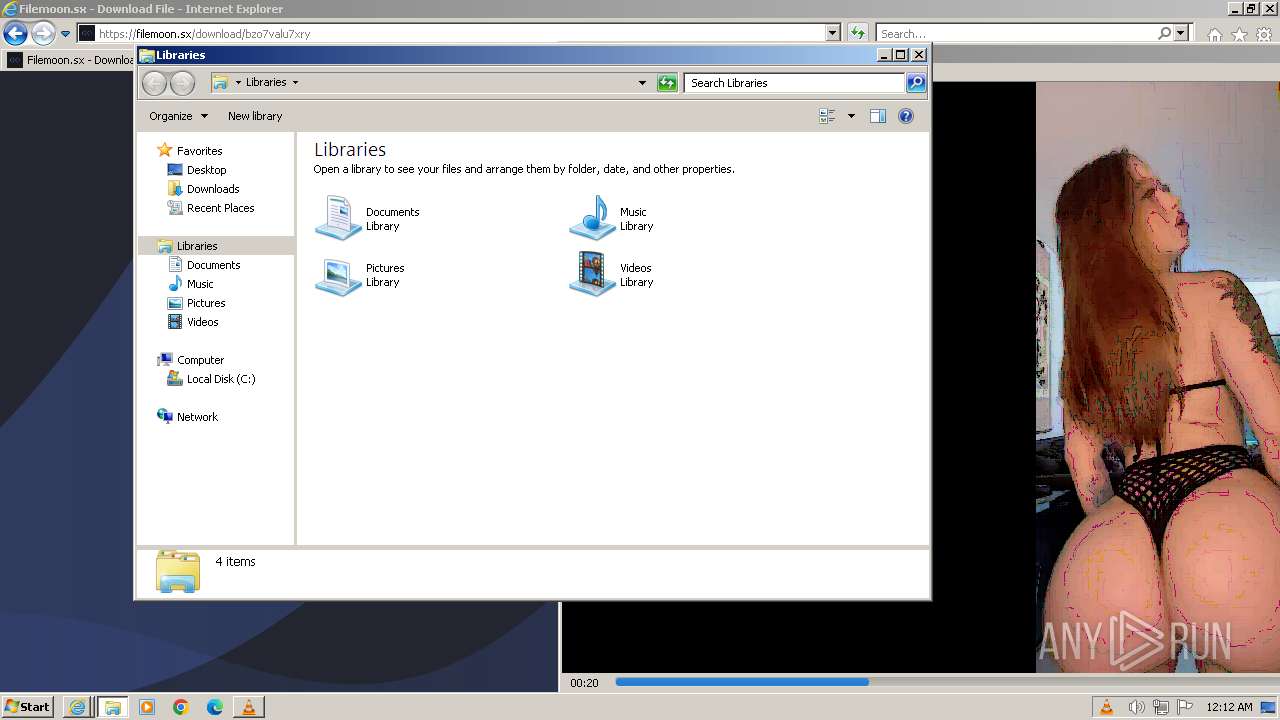Click Libraries breadcrumb in address bar
This screenshot has width=1280, height=720.
pos(266,83)
